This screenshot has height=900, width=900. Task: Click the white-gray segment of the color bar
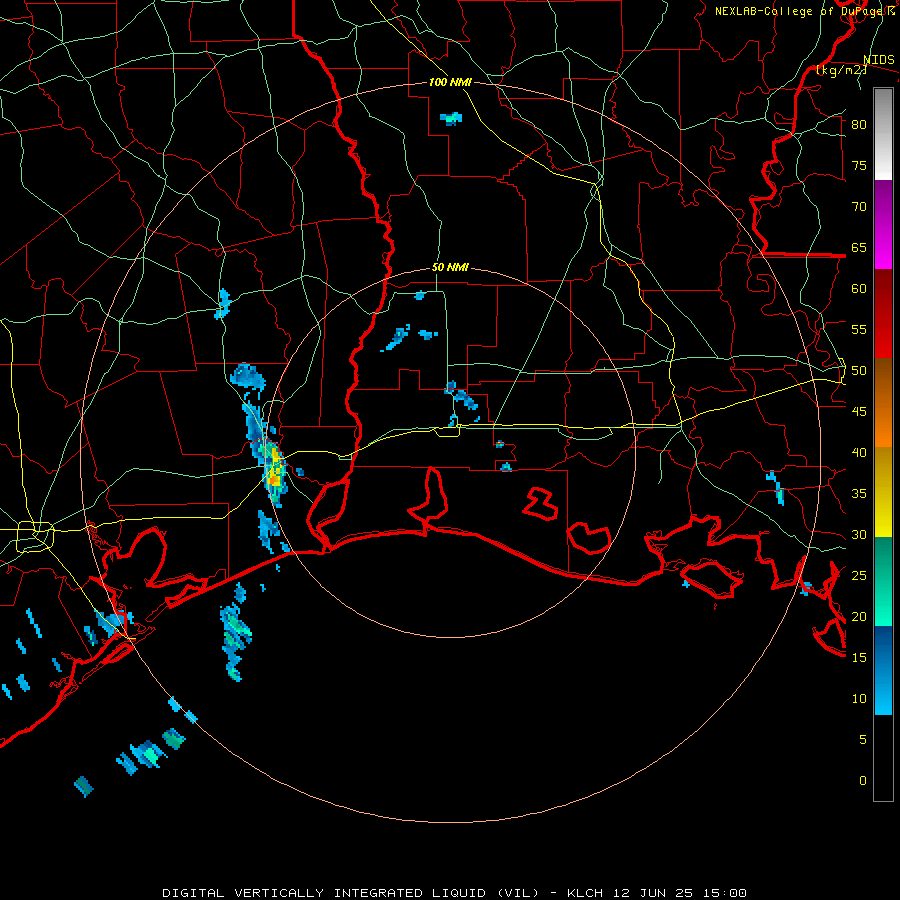[x=883, y=134]
